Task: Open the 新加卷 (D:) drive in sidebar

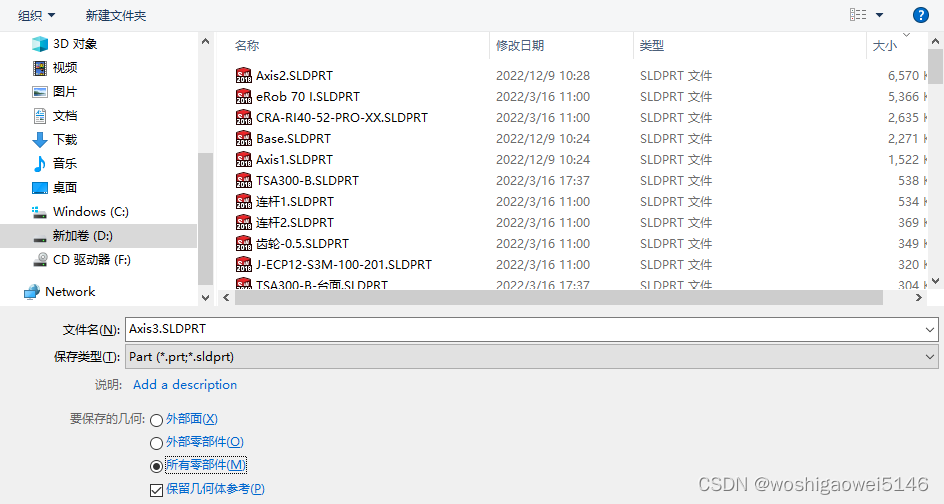Action: [82, 236]
